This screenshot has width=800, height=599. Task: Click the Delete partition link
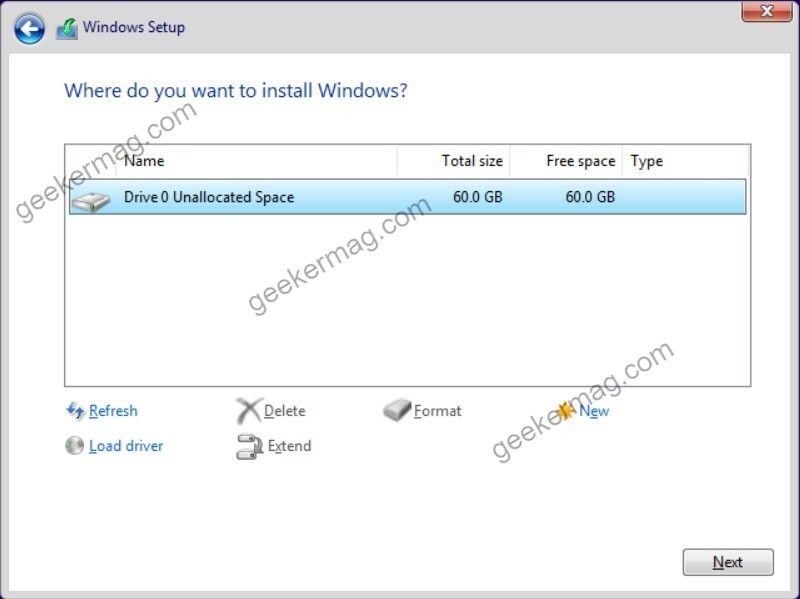coord(284,411)
